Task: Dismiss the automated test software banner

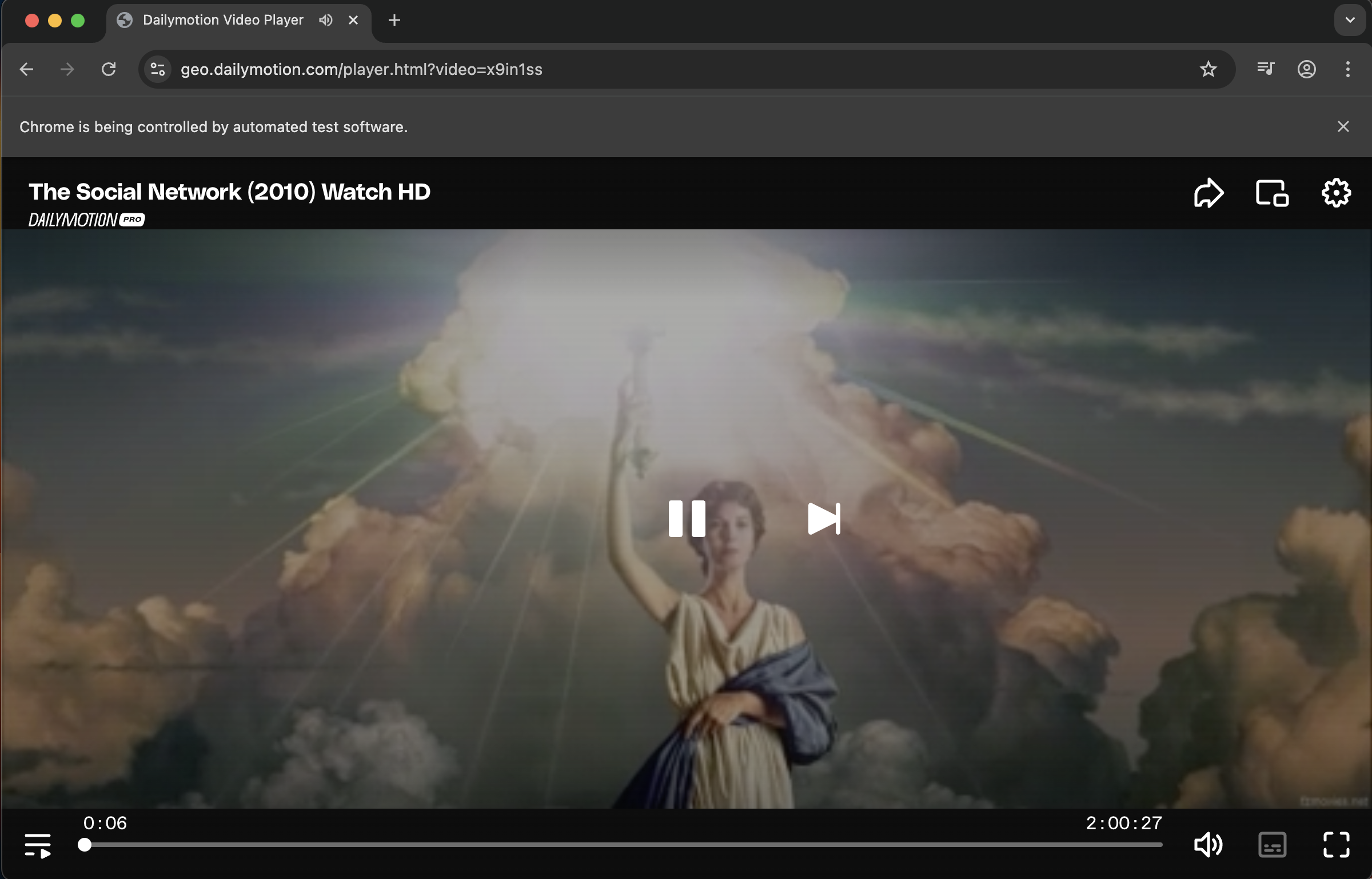Action: point(1343,126)
